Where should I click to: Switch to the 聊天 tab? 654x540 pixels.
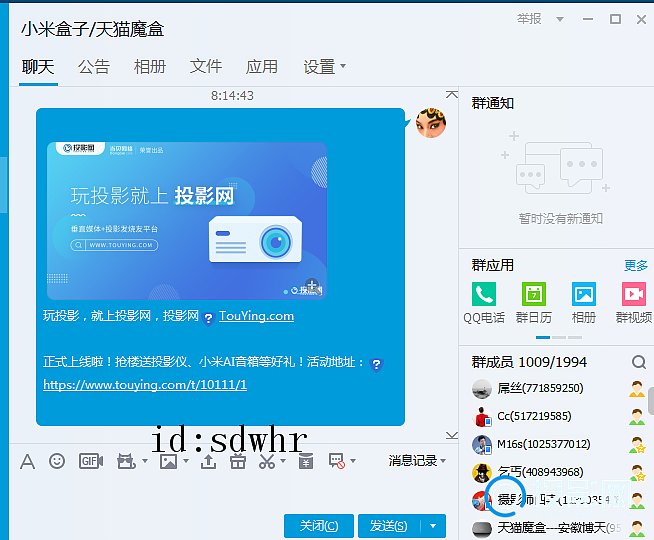tap(38, 66)
